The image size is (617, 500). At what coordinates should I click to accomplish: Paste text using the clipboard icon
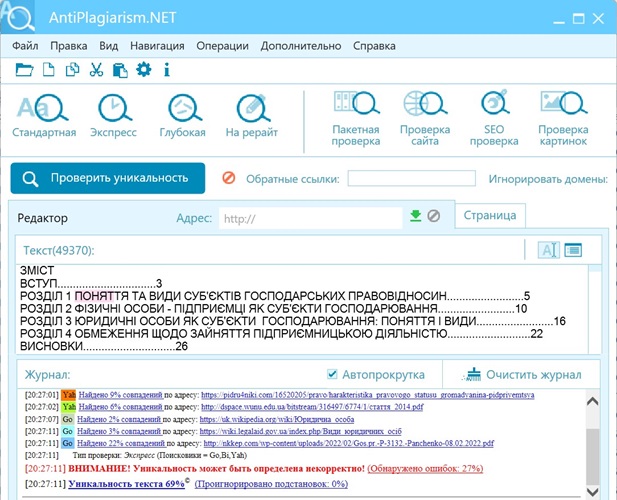click(120, 70)
